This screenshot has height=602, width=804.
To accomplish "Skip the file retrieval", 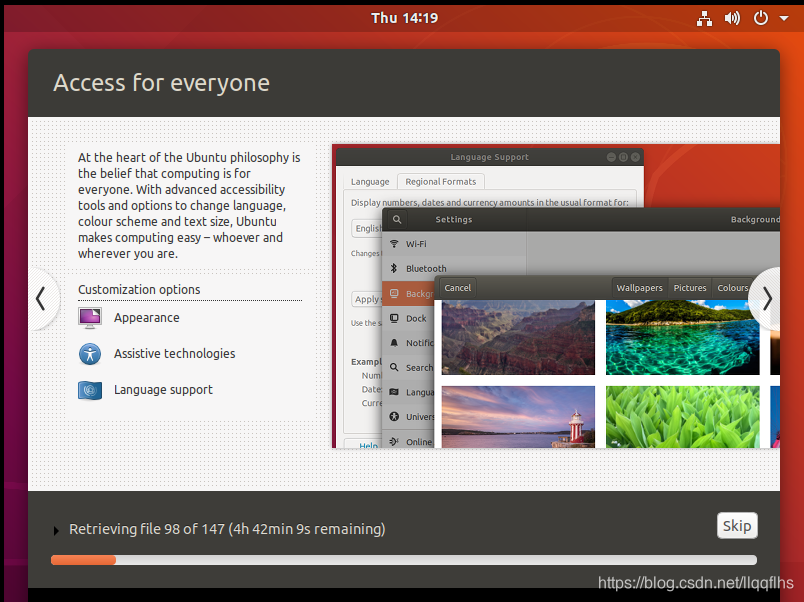I will point(737,526).
